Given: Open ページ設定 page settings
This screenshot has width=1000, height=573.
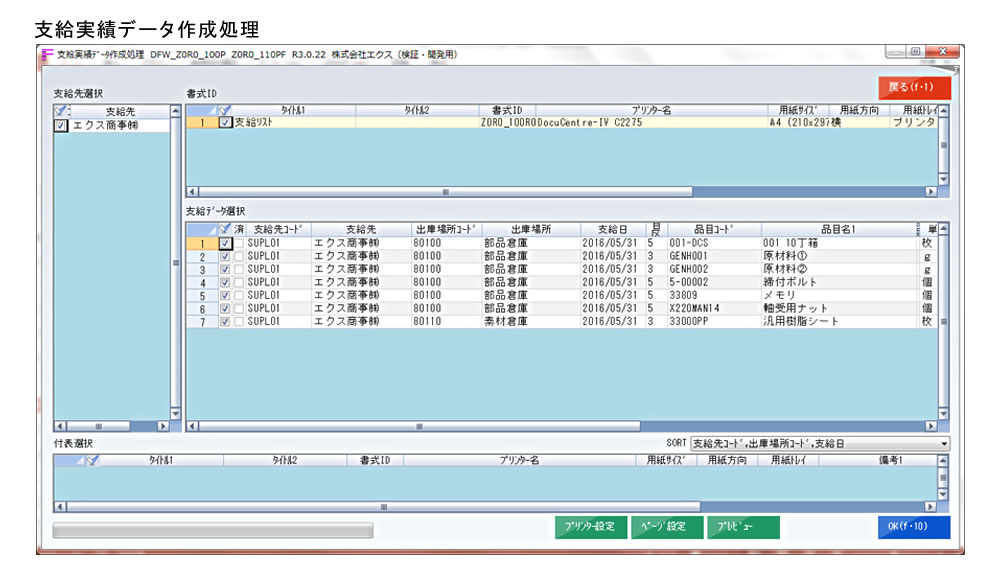Looking at the screenshot, I should [667, 527].
